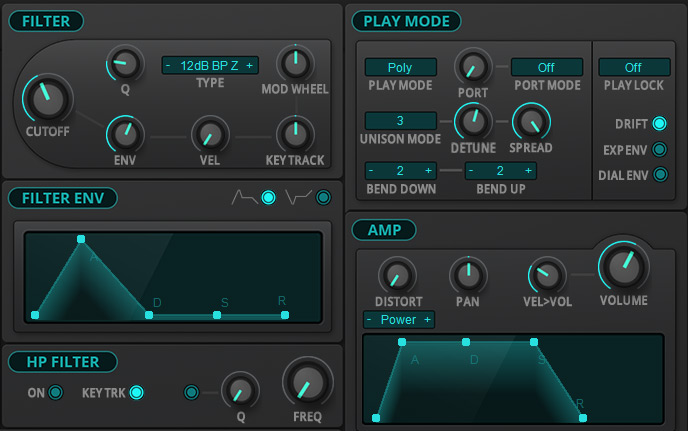Click the amp DISTORT knob

click(395, 274)
